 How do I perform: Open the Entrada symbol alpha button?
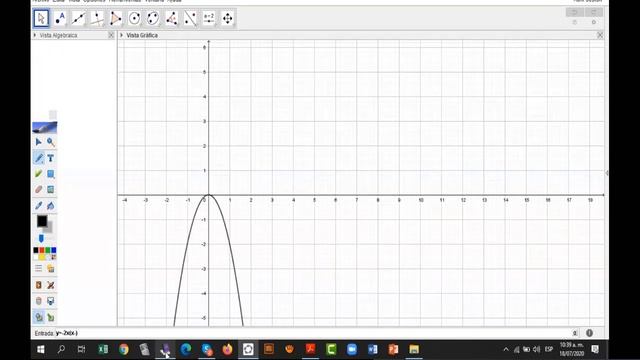click(575, 333)
